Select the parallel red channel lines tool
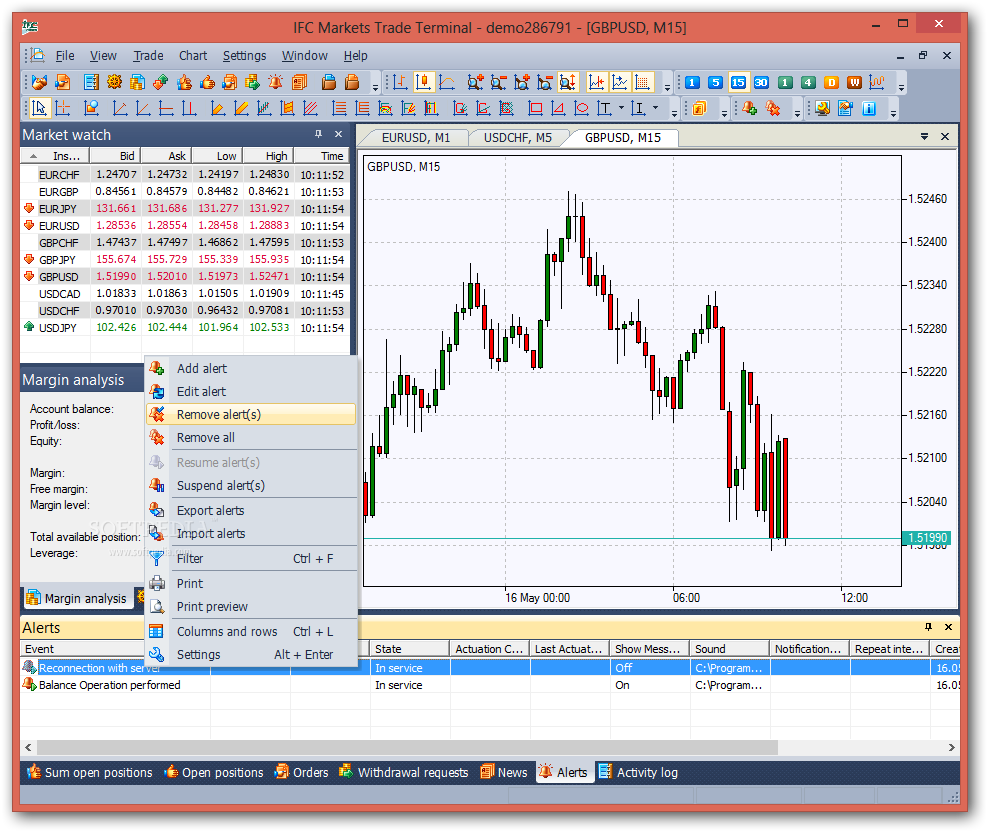Viewport: 988px width, 832px height. 311,108
